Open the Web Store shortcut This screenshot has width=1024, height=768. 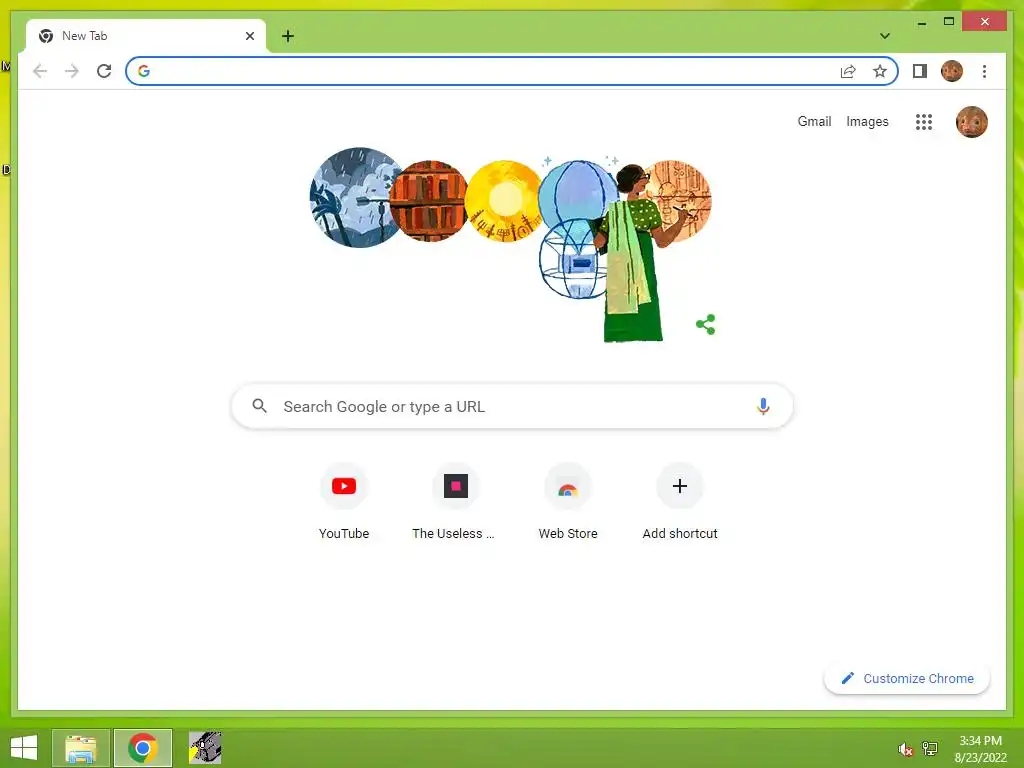[568, 503]
